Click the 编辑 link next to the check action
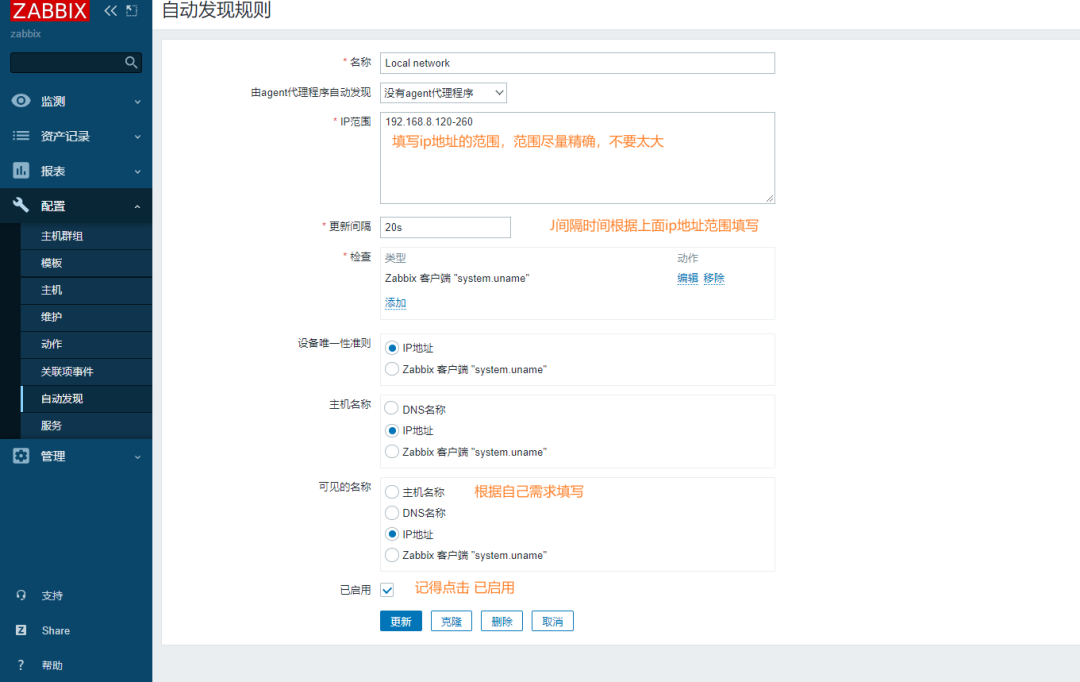The width and height of the screenshot is (1080, 682). (x=688, y=278)
